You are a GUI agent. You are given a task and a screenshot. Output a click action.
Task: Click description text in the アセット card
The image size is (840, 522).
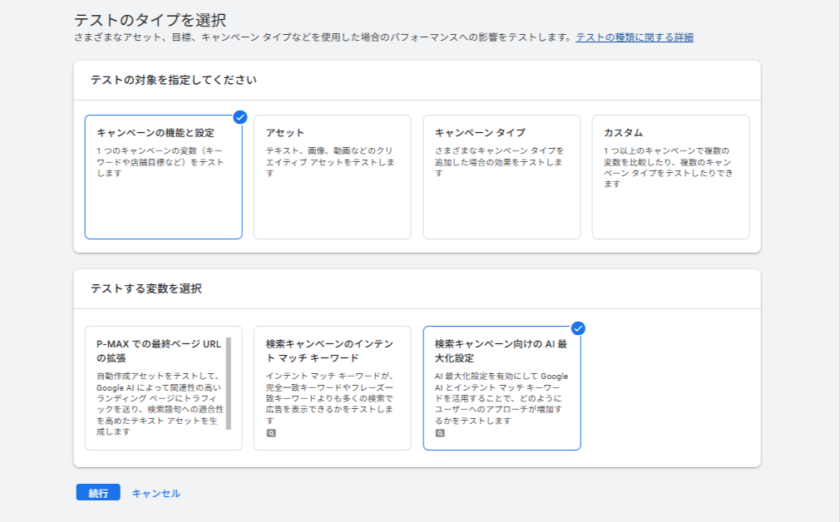click(x=331, y=160)
